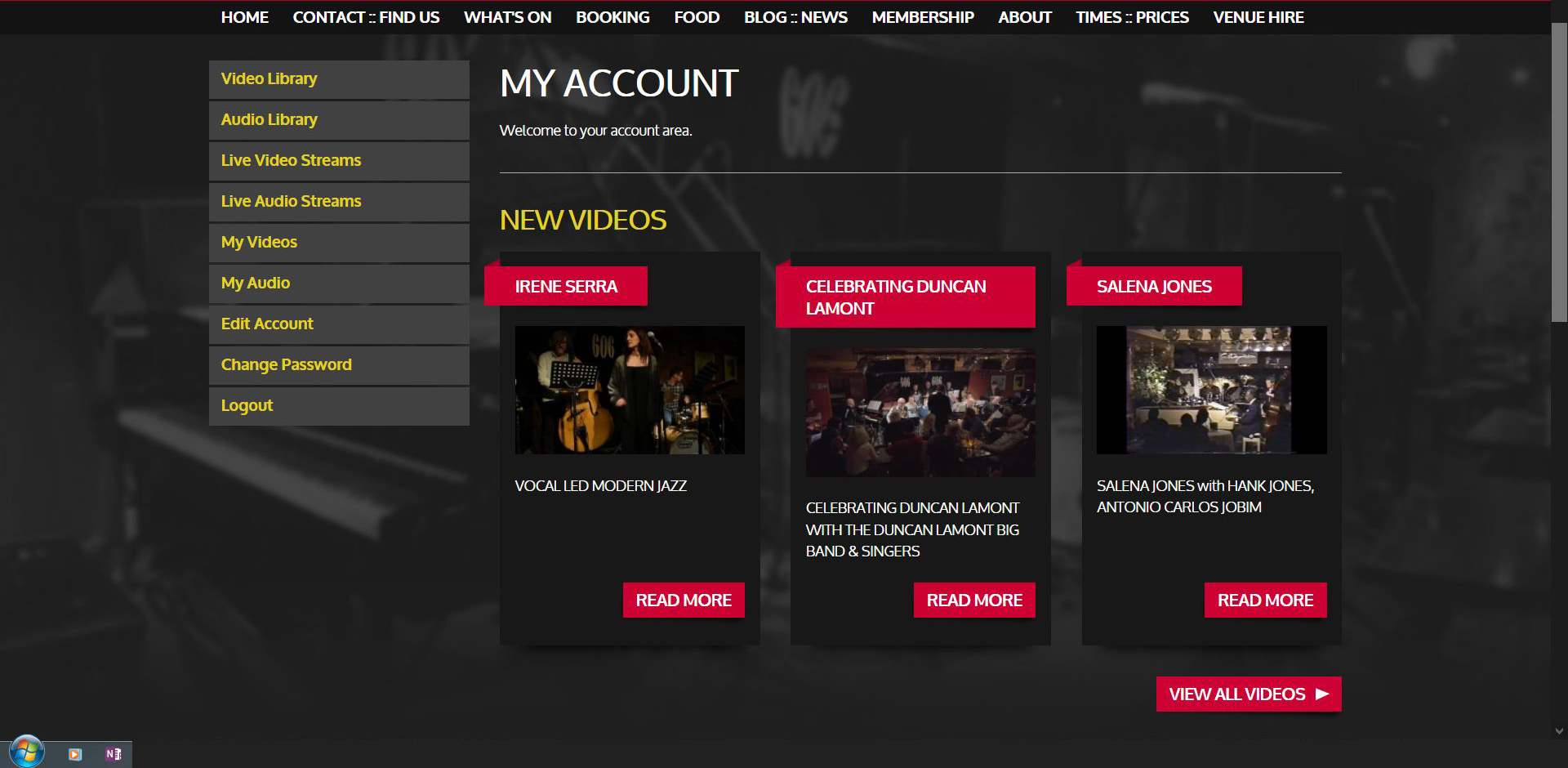Go to the MEMBERSHIP menu item
The width and height of the screenshot is (1568, 768).
click(x=923, y=17)
